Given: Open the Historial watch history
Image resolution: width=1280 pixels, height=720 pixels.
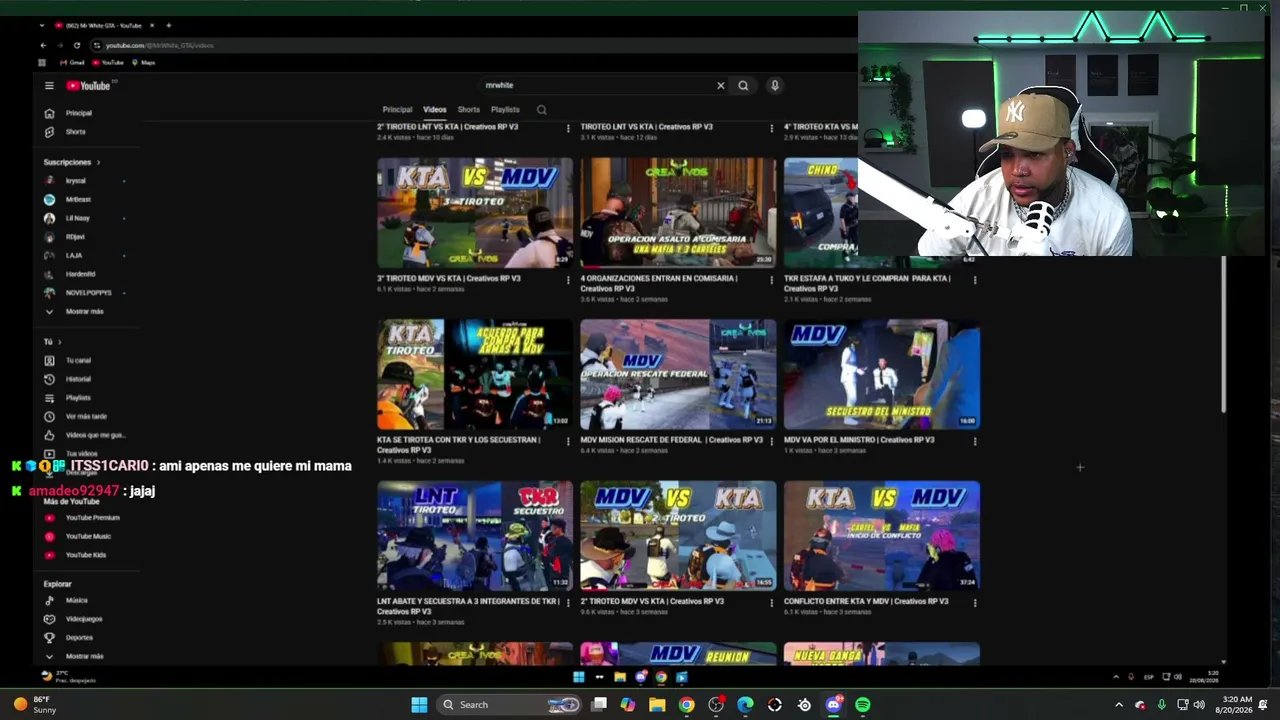Looking at the screenshot, I should pyautogui.click(x=78, y=379).
